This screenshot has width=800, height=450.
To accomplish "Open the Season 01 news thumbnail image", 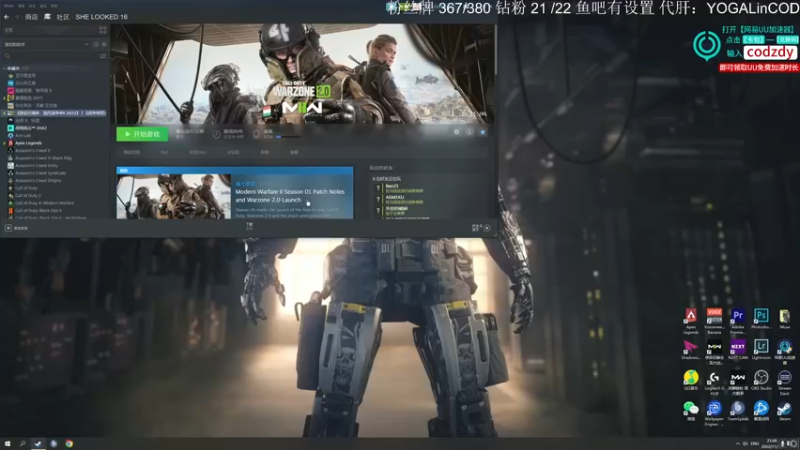I will (x=173, y=196).
